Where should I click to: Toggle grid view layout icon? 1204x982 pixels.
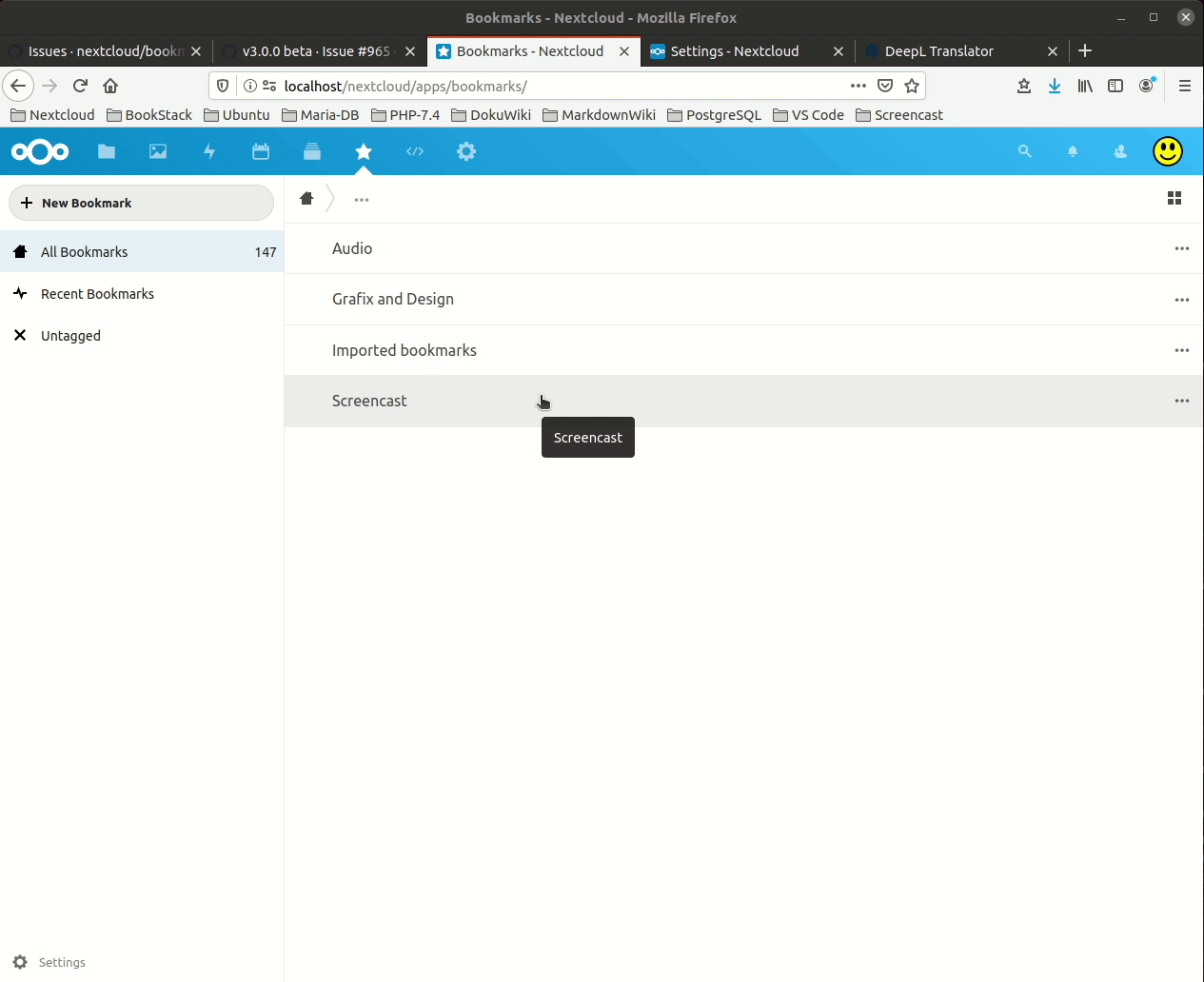coord(1174,198)
